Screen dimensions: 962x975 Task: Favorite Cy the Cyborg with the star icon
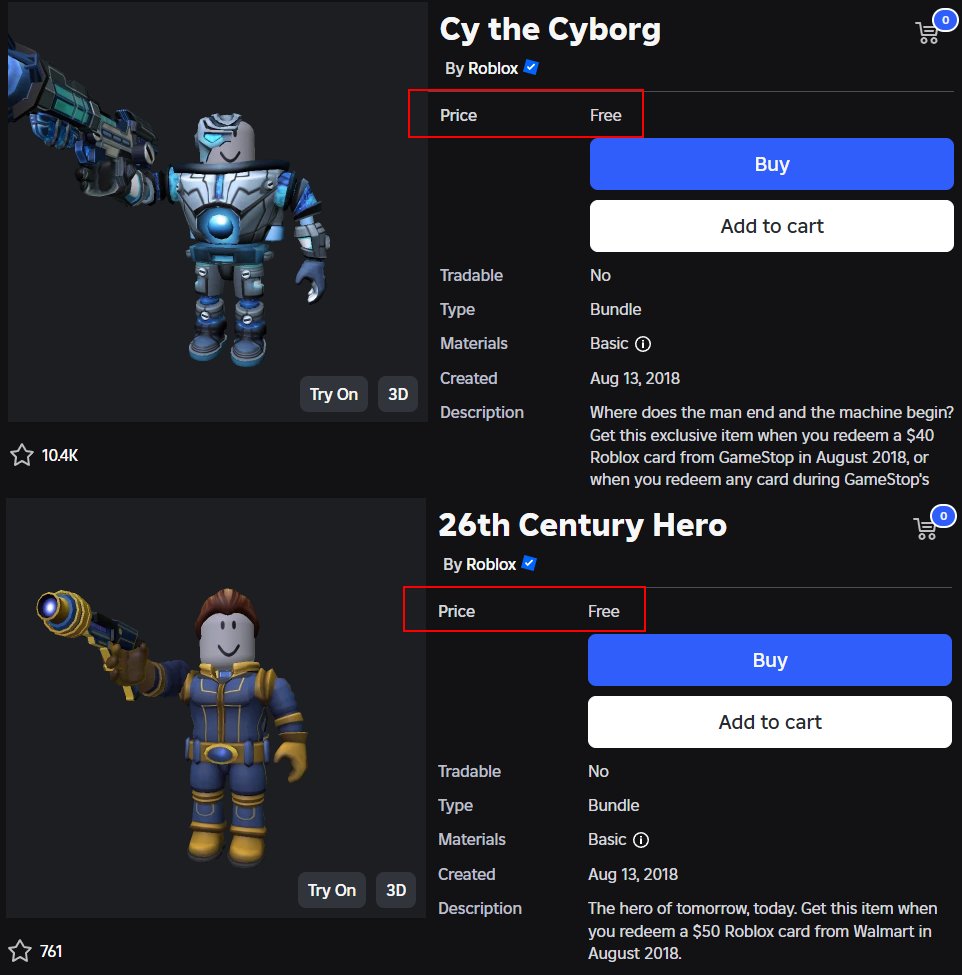click(22, 455)
